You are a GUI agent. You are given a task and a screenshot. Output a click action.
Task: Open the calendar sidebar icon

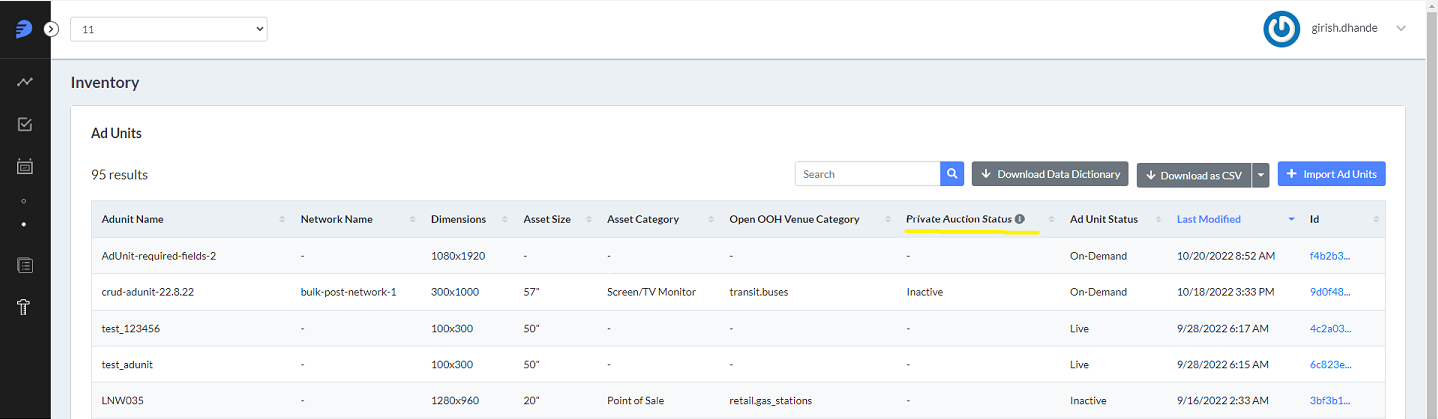25,167
